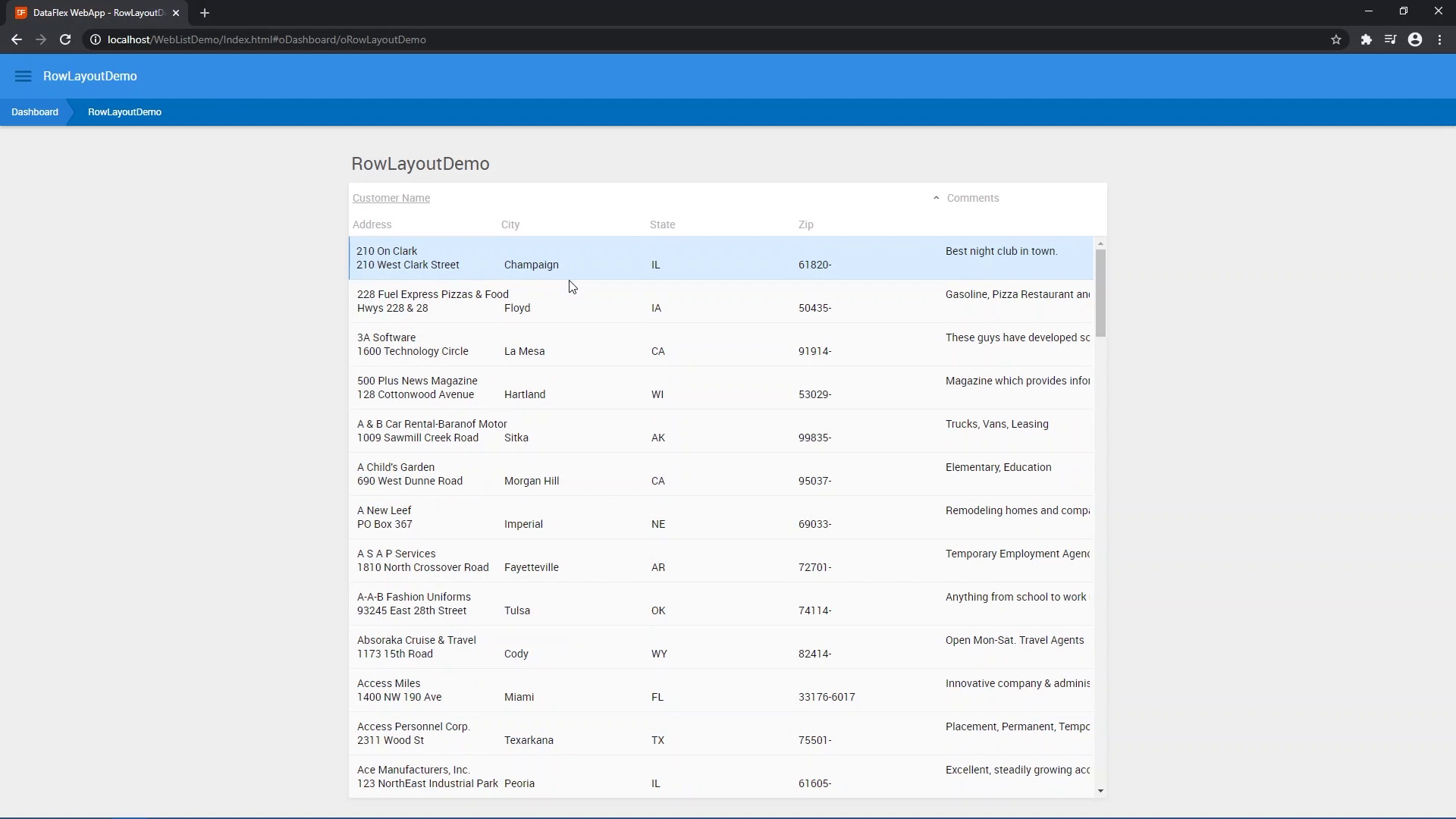This screenshot has height=819, width=1456.
Task: Open Chrome three-dot menu
Action: coord(1439,39)
